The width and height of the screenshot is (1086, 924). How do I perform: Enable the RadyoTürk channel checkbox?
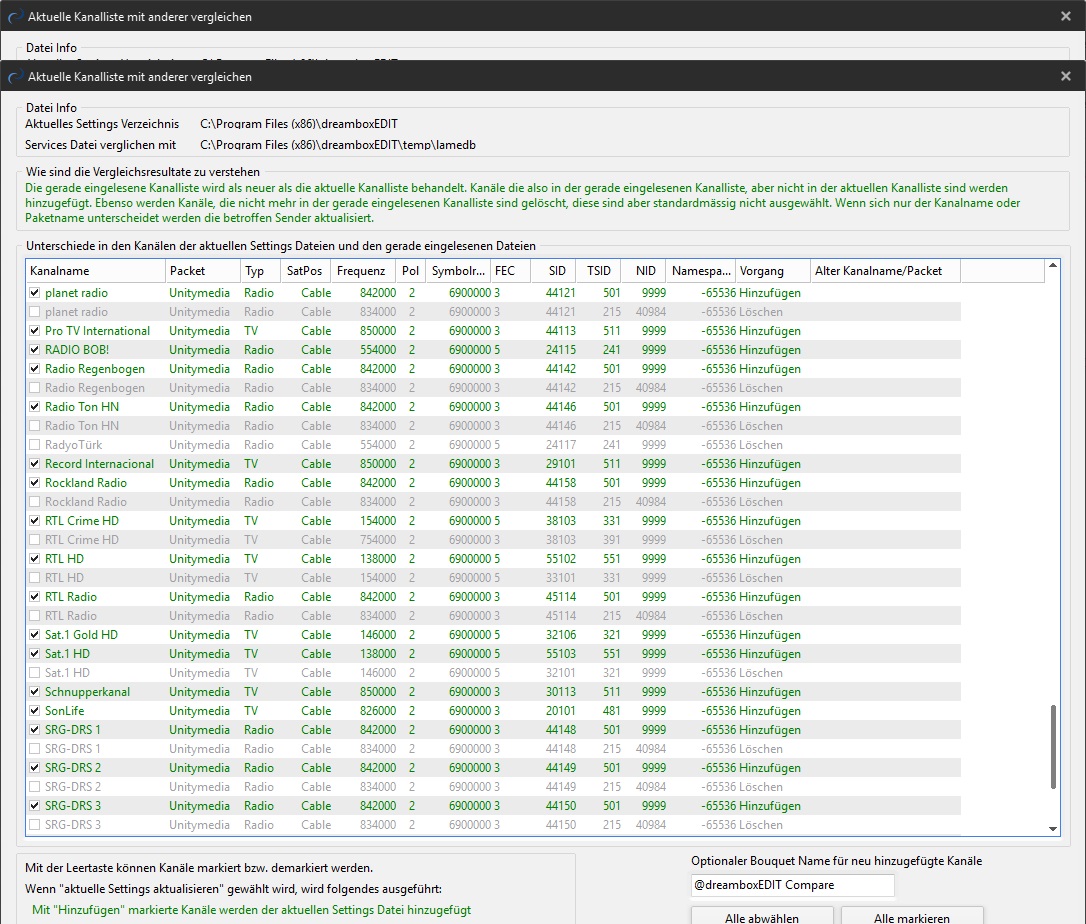coord(36,445)
